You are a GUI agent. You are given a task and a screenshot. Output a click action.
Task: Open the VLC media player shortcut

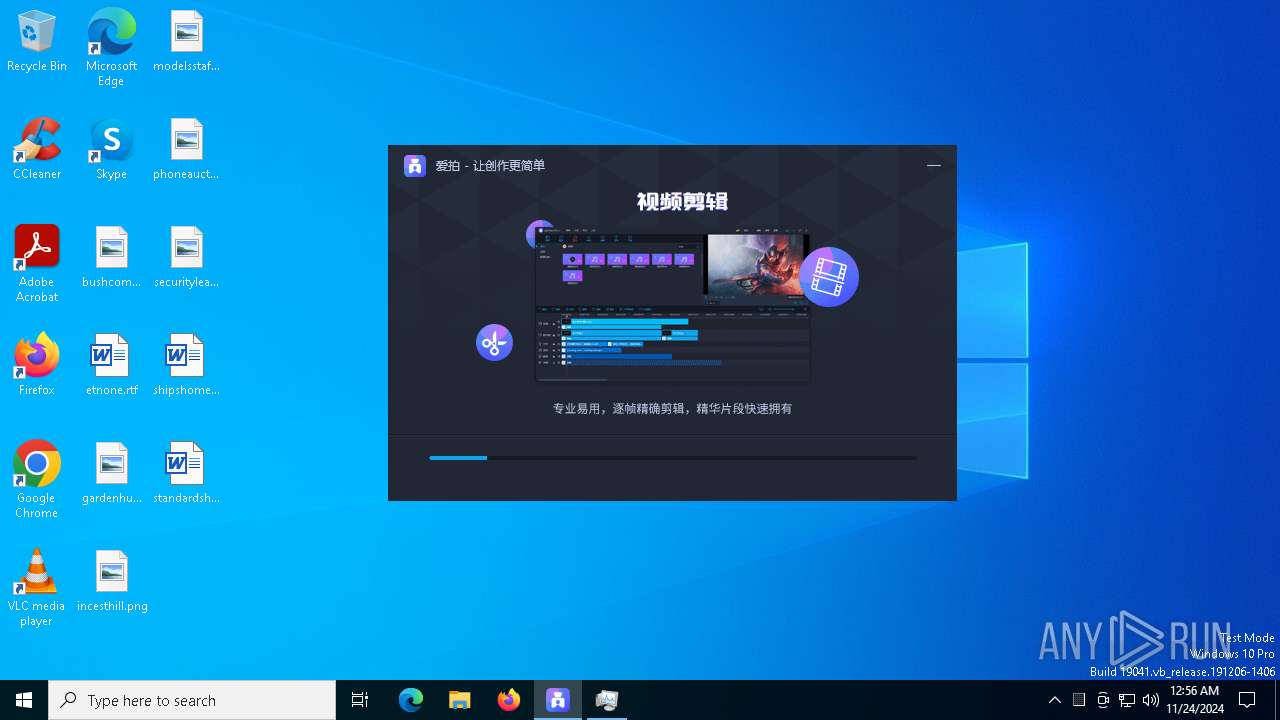[37, 589]
